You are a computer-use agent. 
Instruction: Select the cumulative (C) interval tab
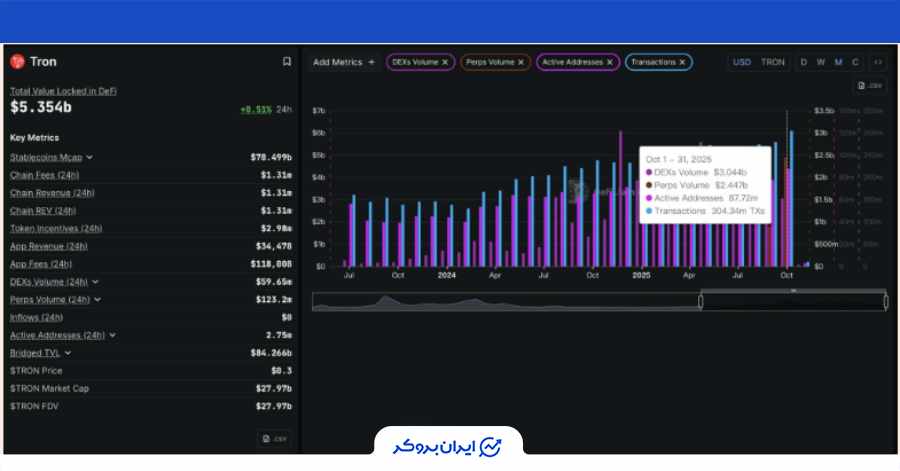855,62
